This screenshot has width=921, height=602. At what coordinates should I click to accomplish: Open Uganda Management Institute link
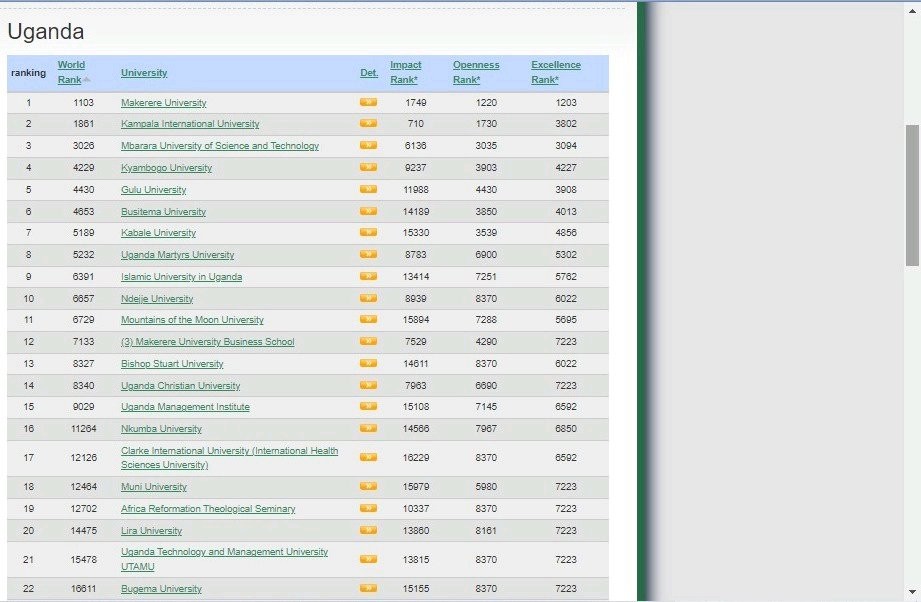click(185, 407)
